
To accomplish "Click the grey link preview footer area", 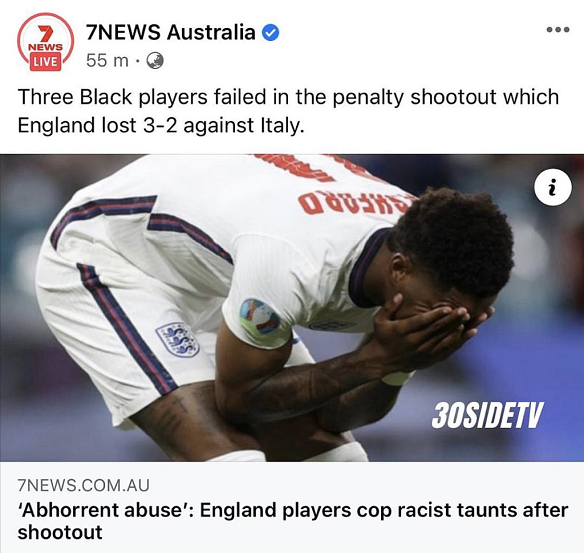I will (x=292, y=507).
